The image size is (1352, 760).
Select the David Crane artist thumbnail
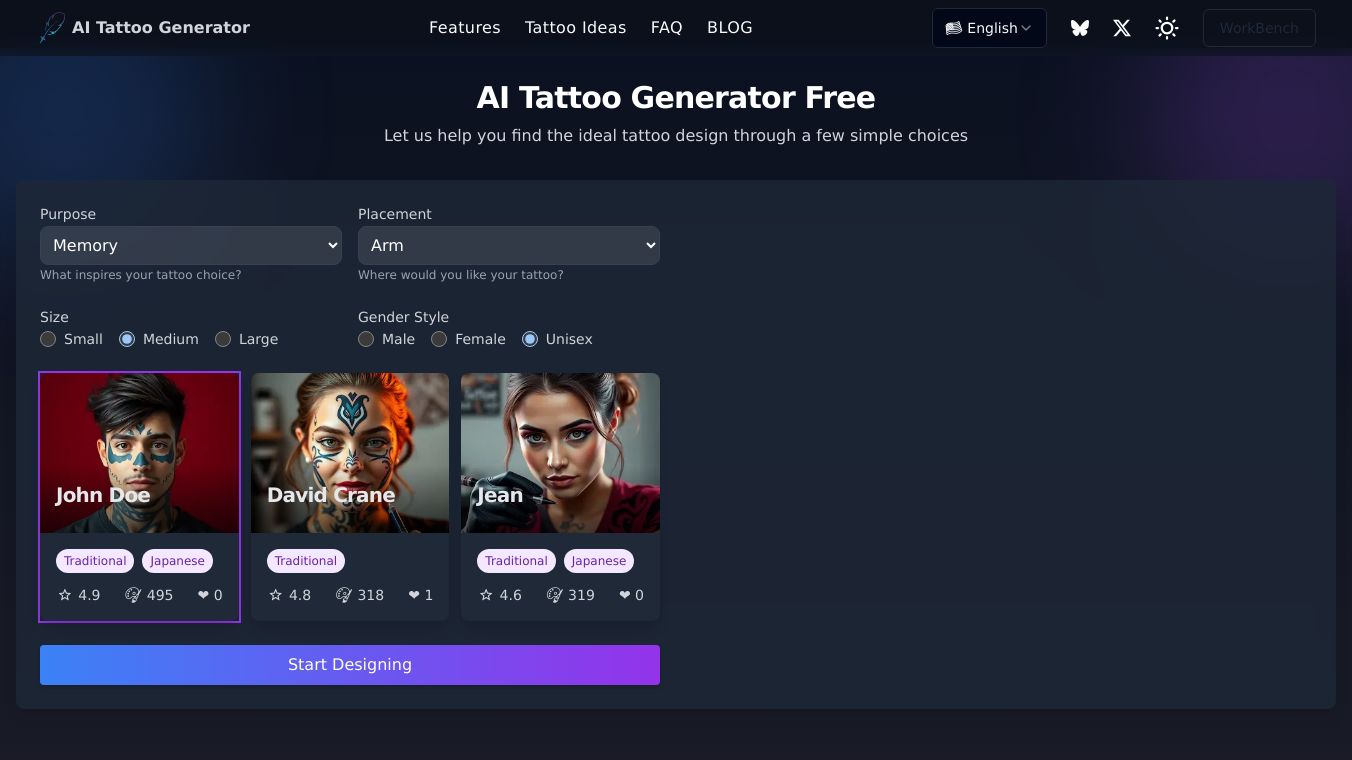(350, 453)
